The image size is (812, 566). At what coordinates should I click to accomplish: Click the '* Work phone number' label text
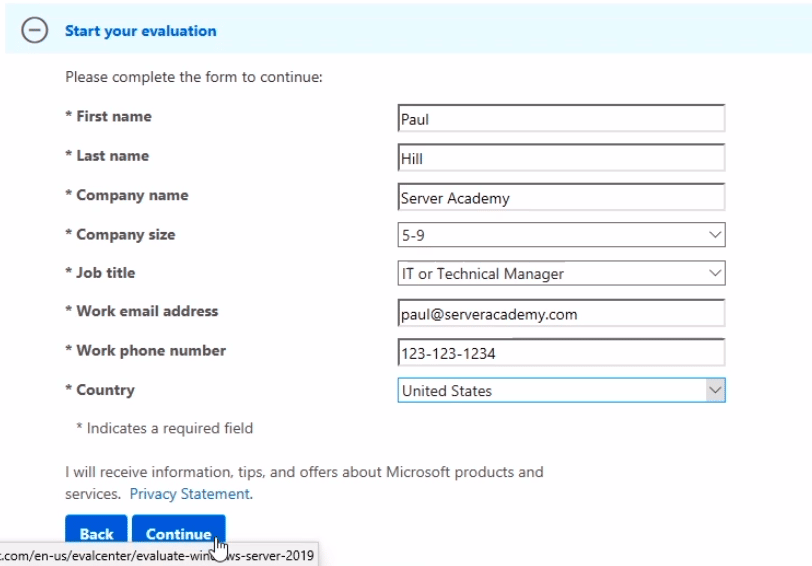click(145, 351)
